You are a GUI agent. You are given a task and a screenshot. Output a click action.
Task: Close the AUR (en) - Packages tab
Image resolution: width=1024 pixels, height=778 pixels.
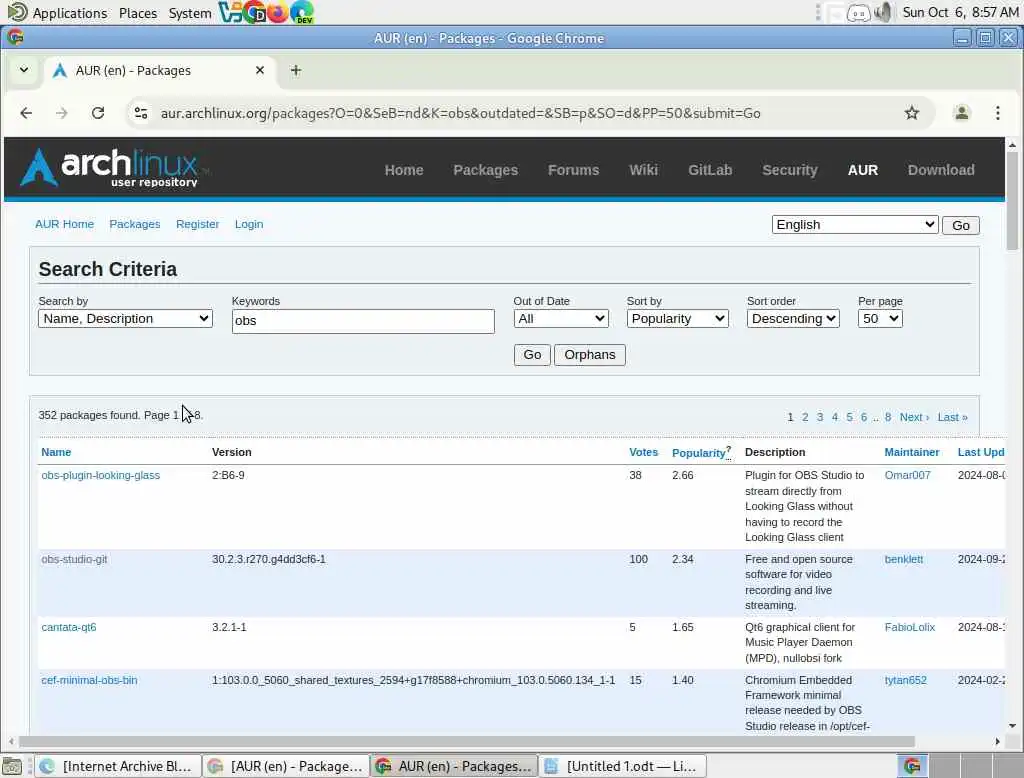click(x=260, y=70)
